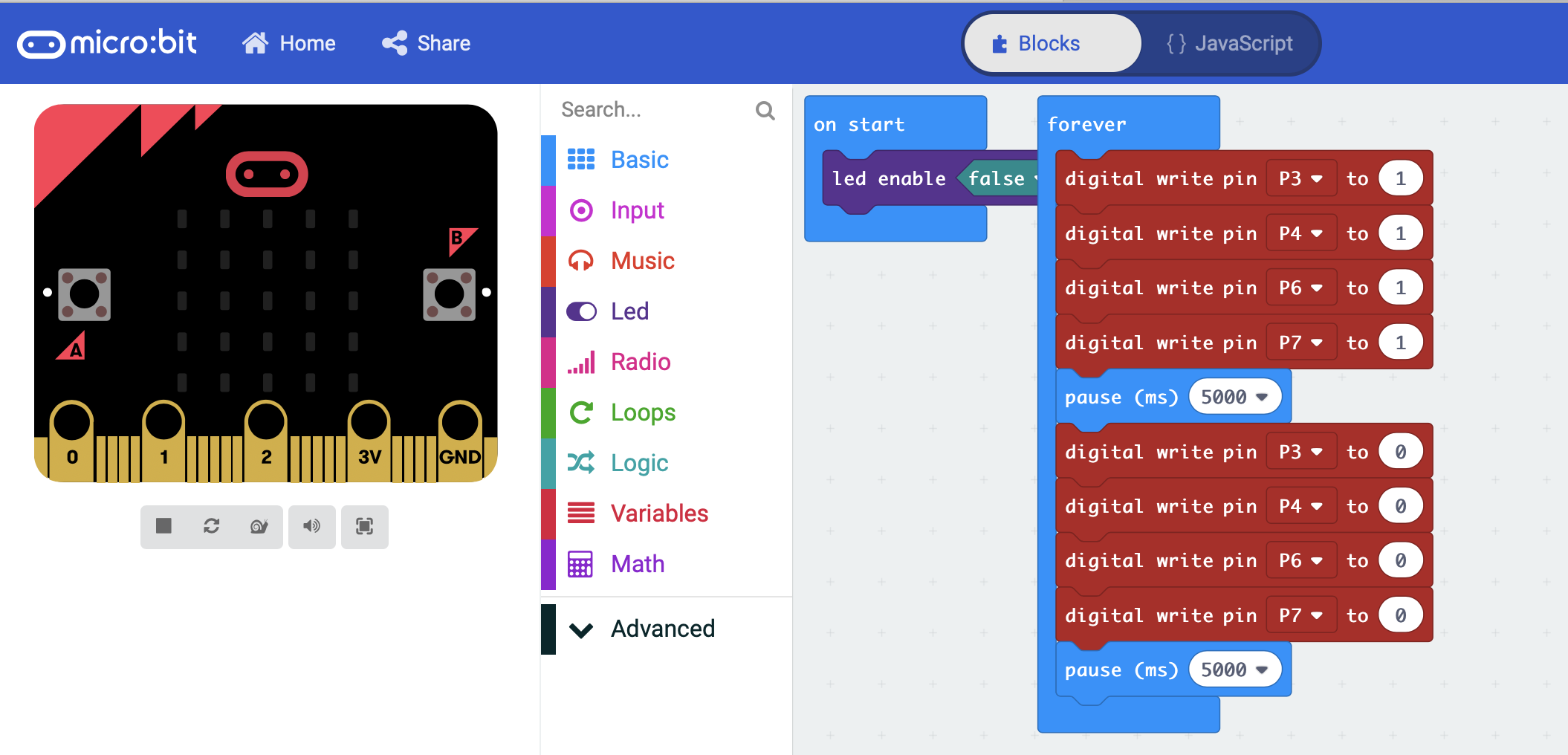The height and width of the screenshot is (755, 1568).
Task: Toggle slow-motion snail mode
Action: pyautogui.click(x=259, y=527)
